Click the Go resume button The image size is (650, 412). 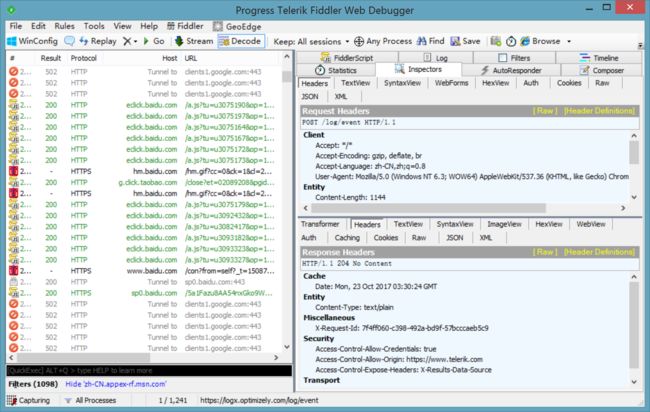pos(154,41)
